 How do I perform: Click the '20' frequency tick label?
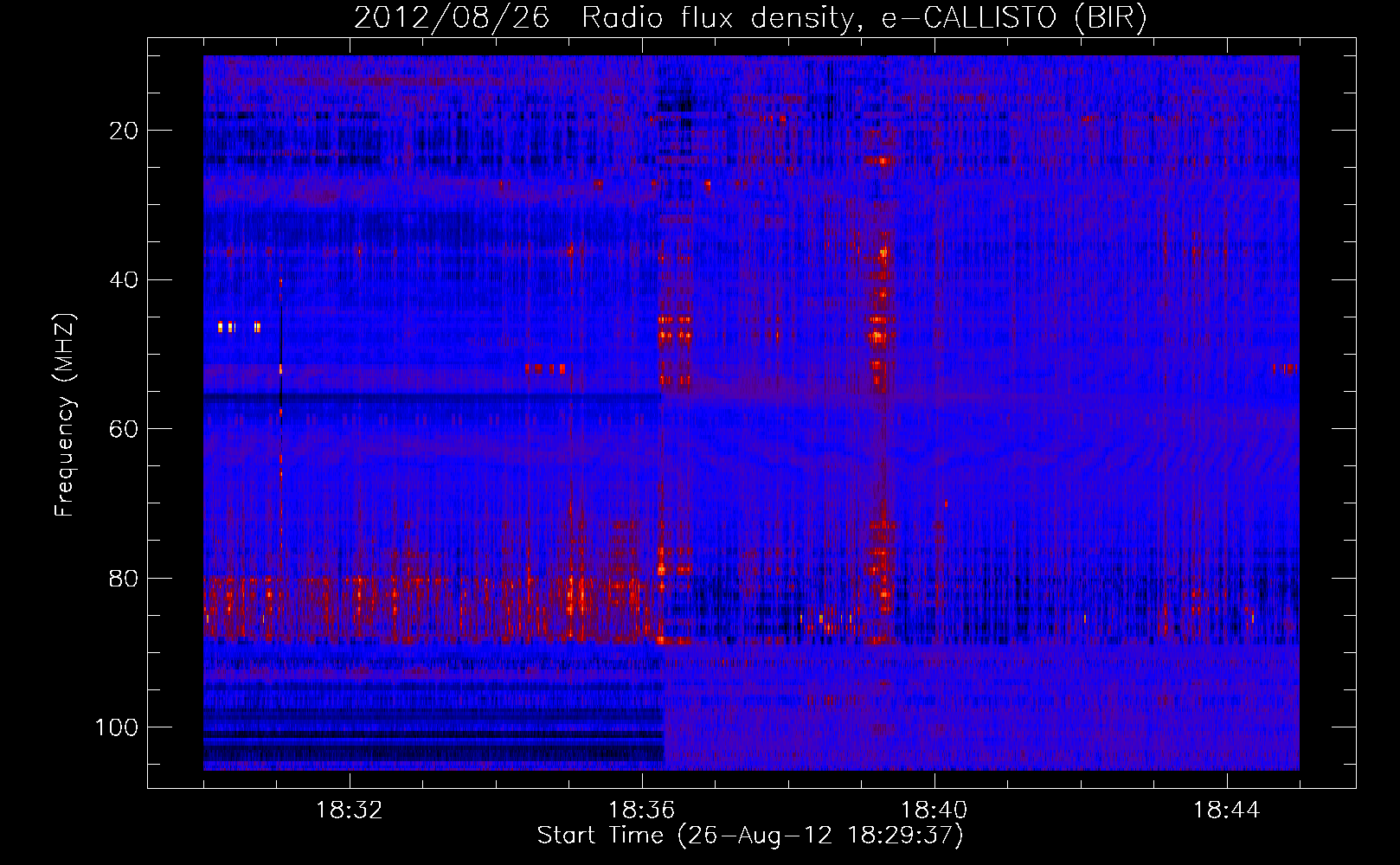pyautogui.click(x=124, y=131)
